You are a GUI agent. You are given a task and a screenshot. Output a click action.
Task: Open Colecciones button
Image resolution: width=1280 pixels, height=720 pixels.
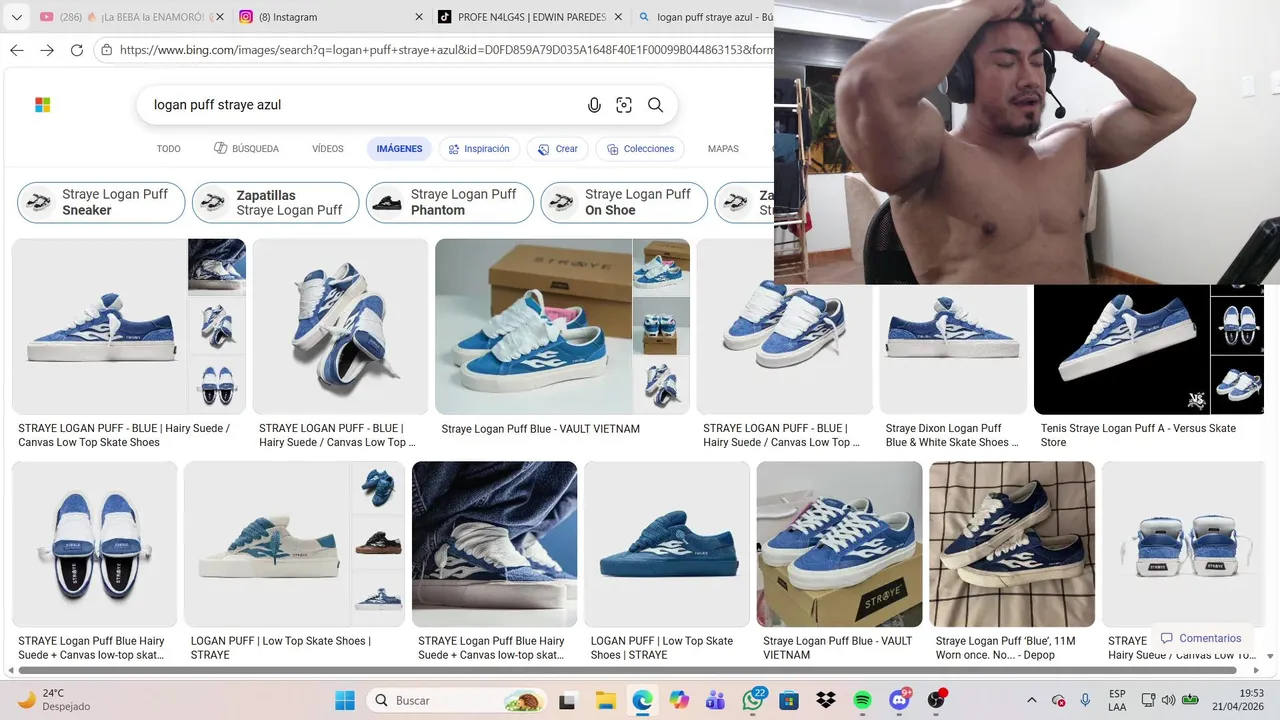pos(640,149)
